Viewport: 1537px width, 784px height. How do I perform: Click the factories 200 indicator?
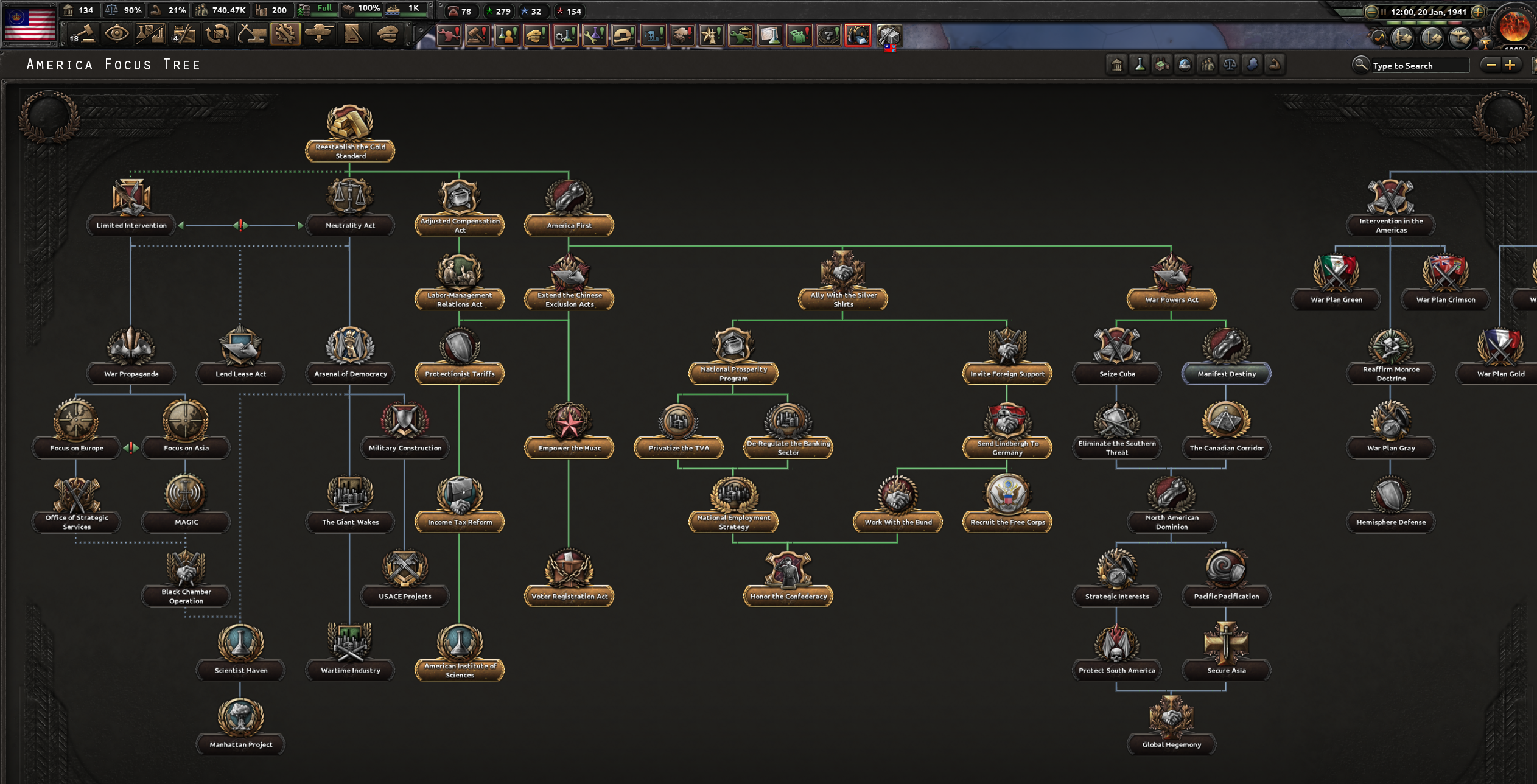click(x=272, y=10)
